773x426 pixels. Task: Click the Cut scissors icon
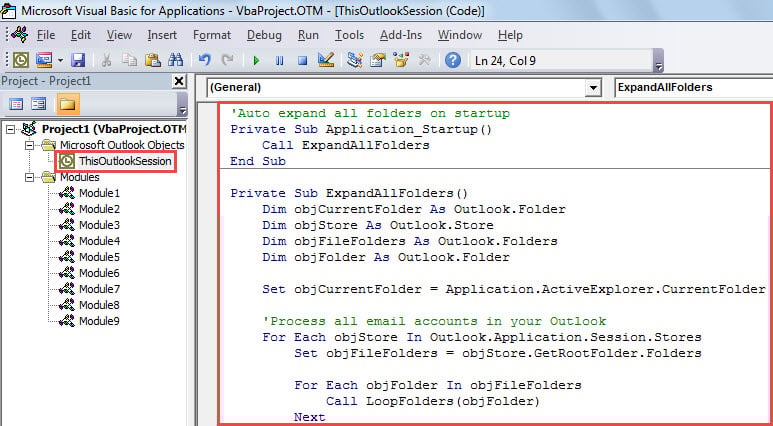(x=106, y=61)
